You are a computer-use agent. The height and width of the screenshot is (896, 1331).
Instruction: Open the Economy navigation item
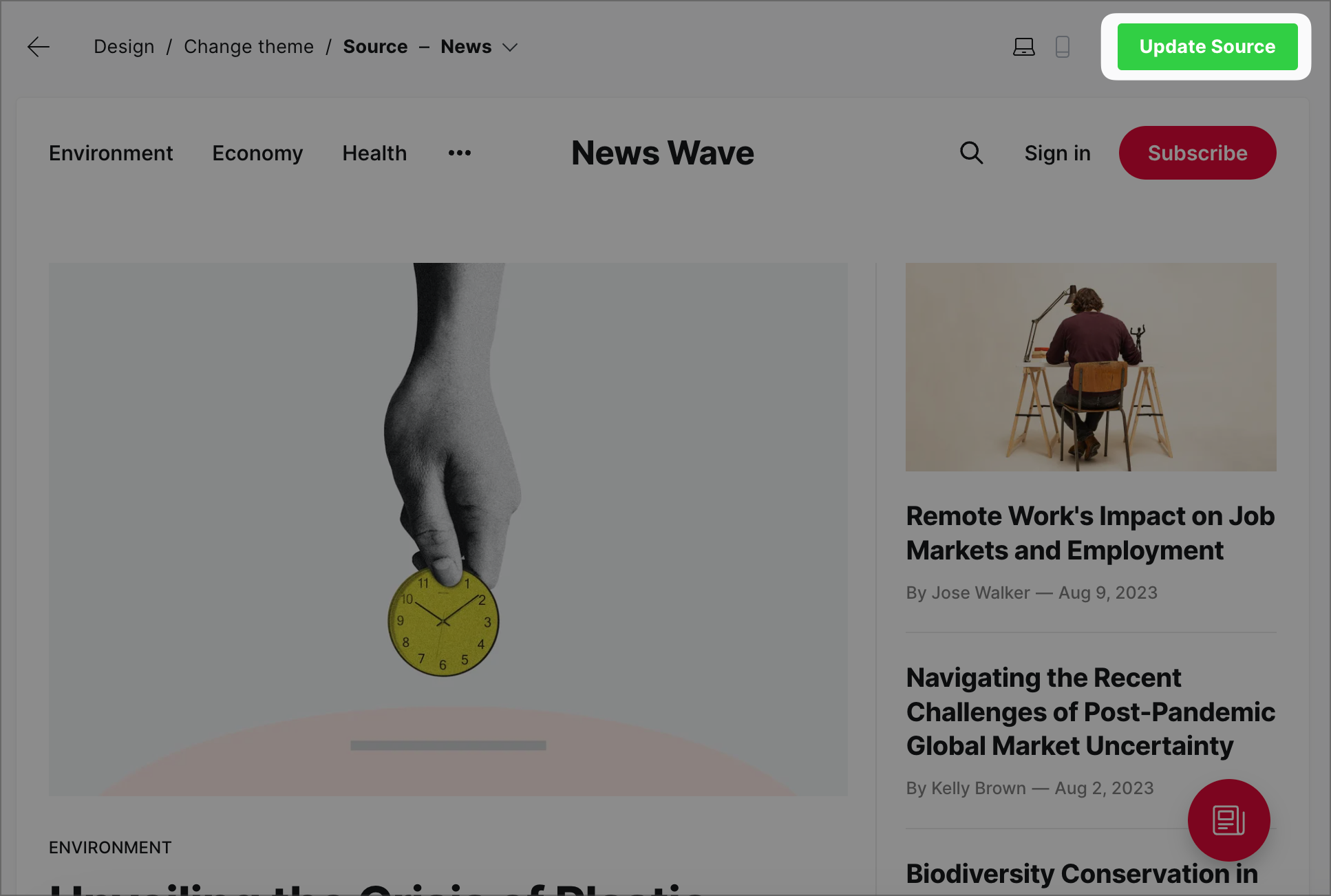coord(257,153)
